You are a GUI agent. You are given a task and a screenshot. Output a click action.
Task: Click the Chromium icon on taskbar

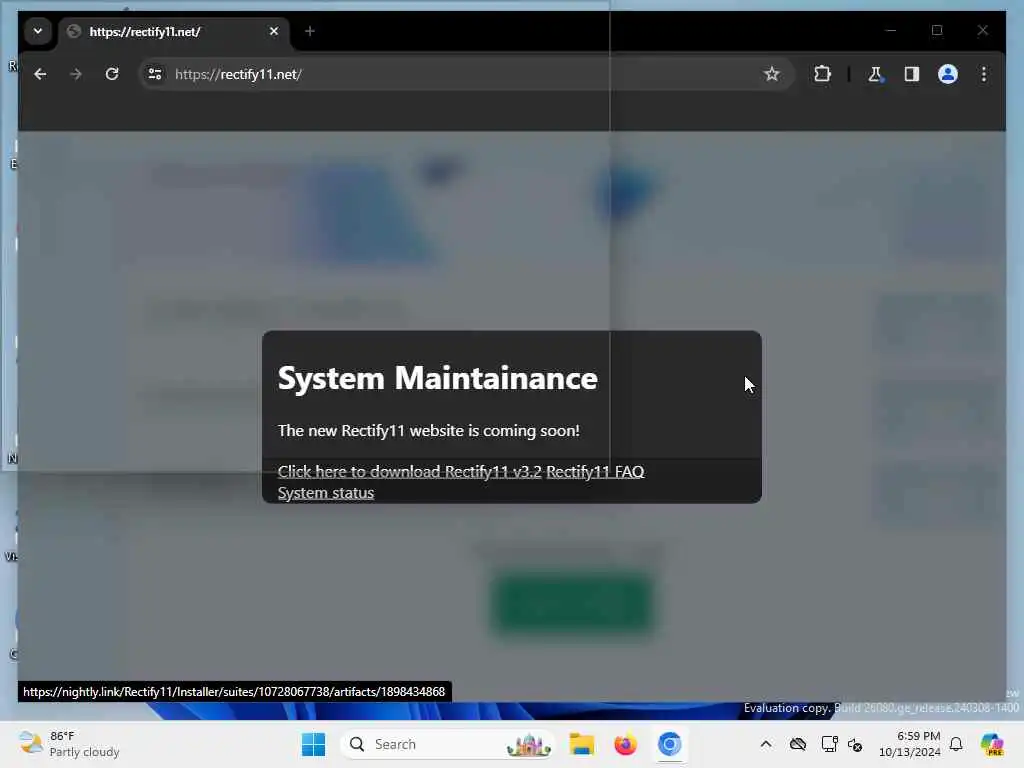click(x=669, y=744)
